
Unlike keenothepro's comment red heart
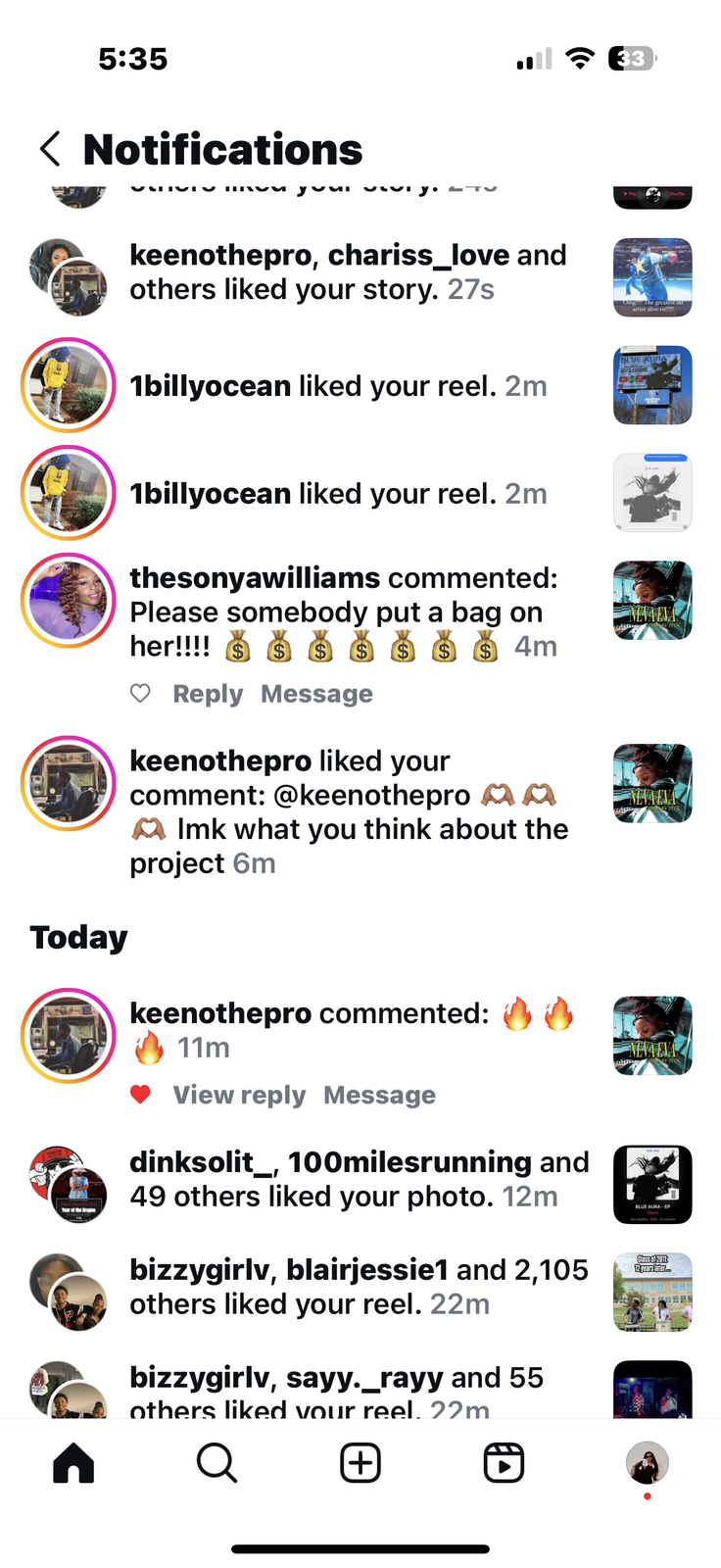[141, 1095]
